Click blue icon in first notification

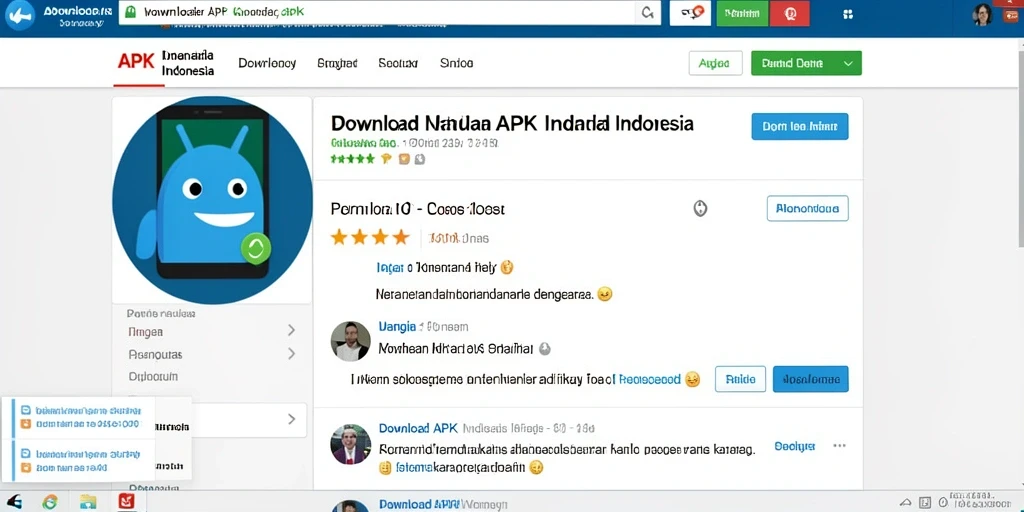(26, 411)
